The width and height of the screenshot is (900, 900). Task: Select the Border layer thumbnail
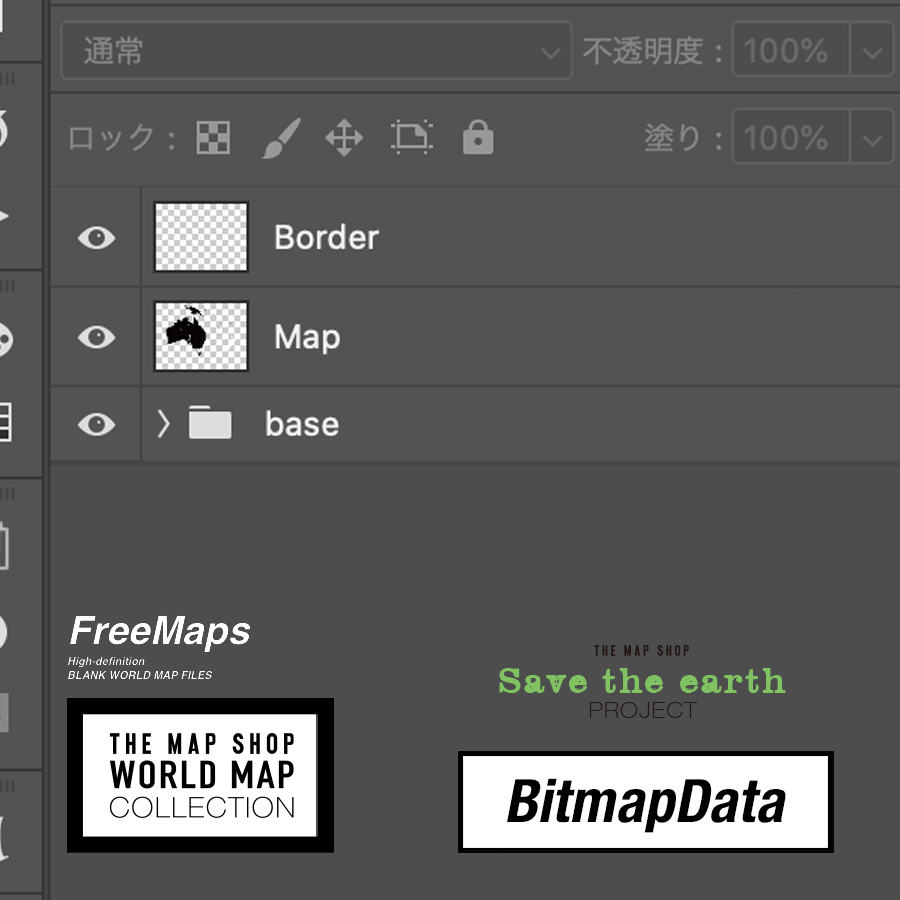[x=201, y=236]
